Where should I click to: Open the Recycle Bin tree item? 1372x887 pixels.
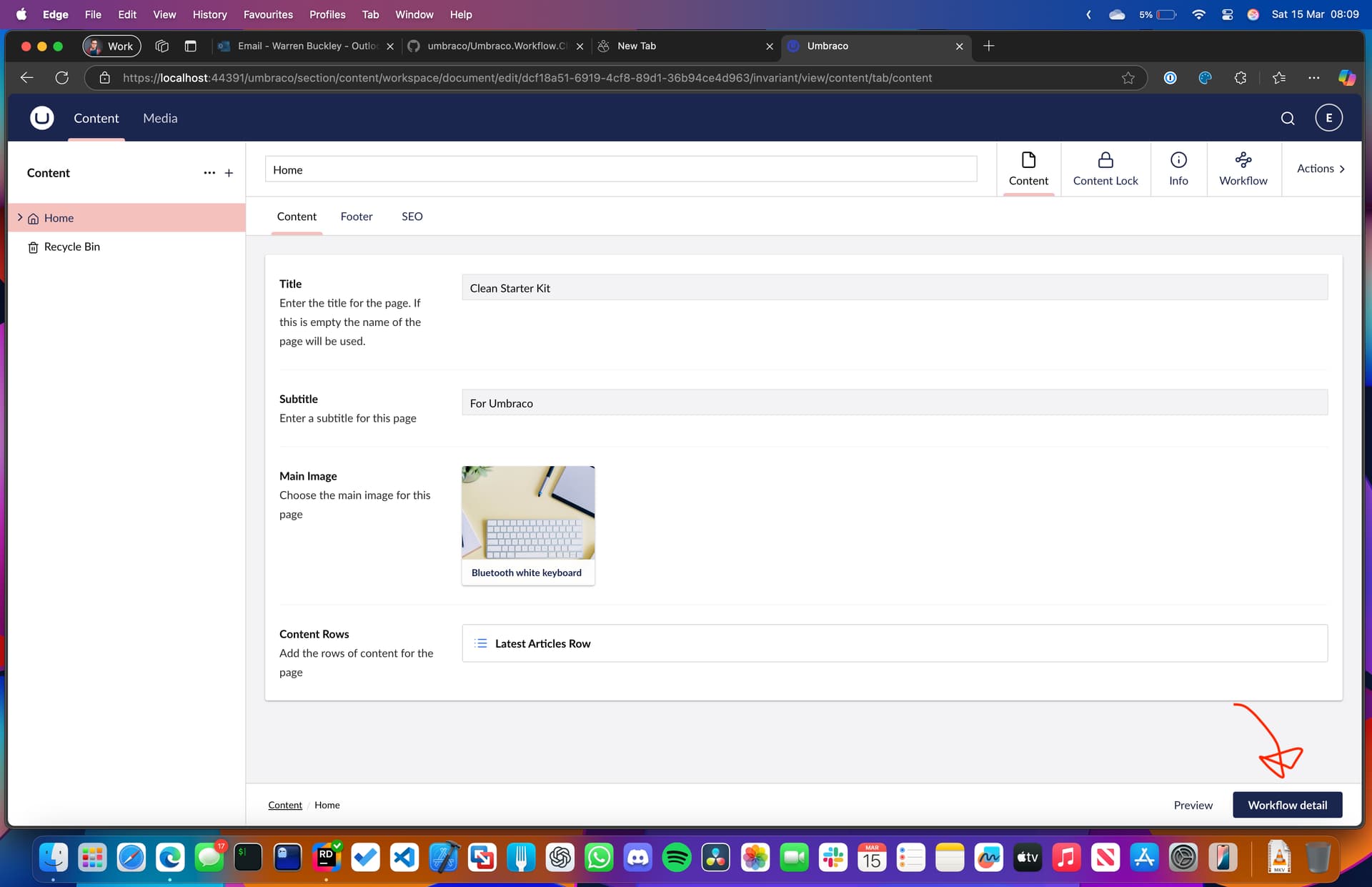(x=71, y=247)
